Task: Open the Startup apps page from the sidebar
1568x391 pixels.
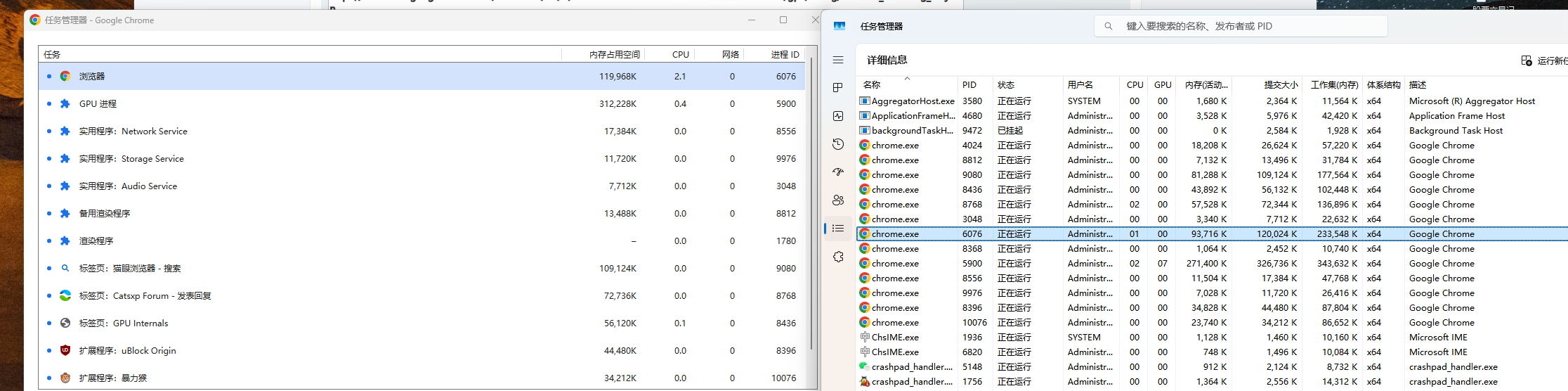Action: (838, 172)
